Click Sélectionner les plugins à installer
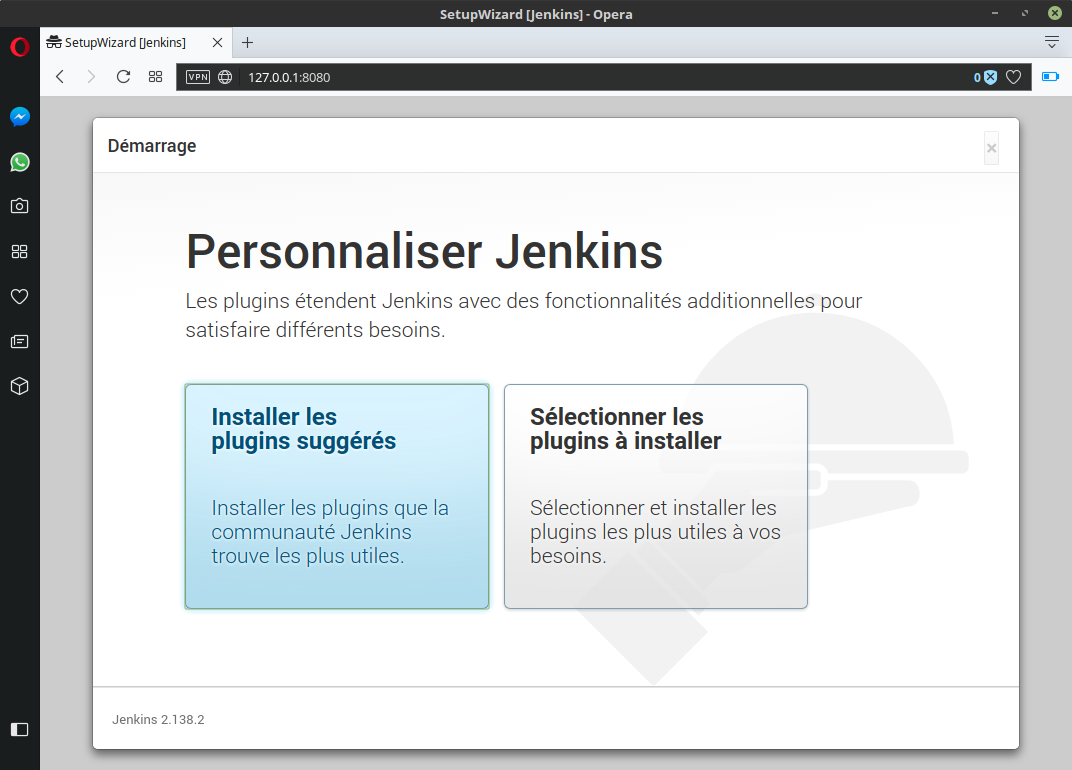The height and width of the screenshot is (770, 1072). [655, 496]
